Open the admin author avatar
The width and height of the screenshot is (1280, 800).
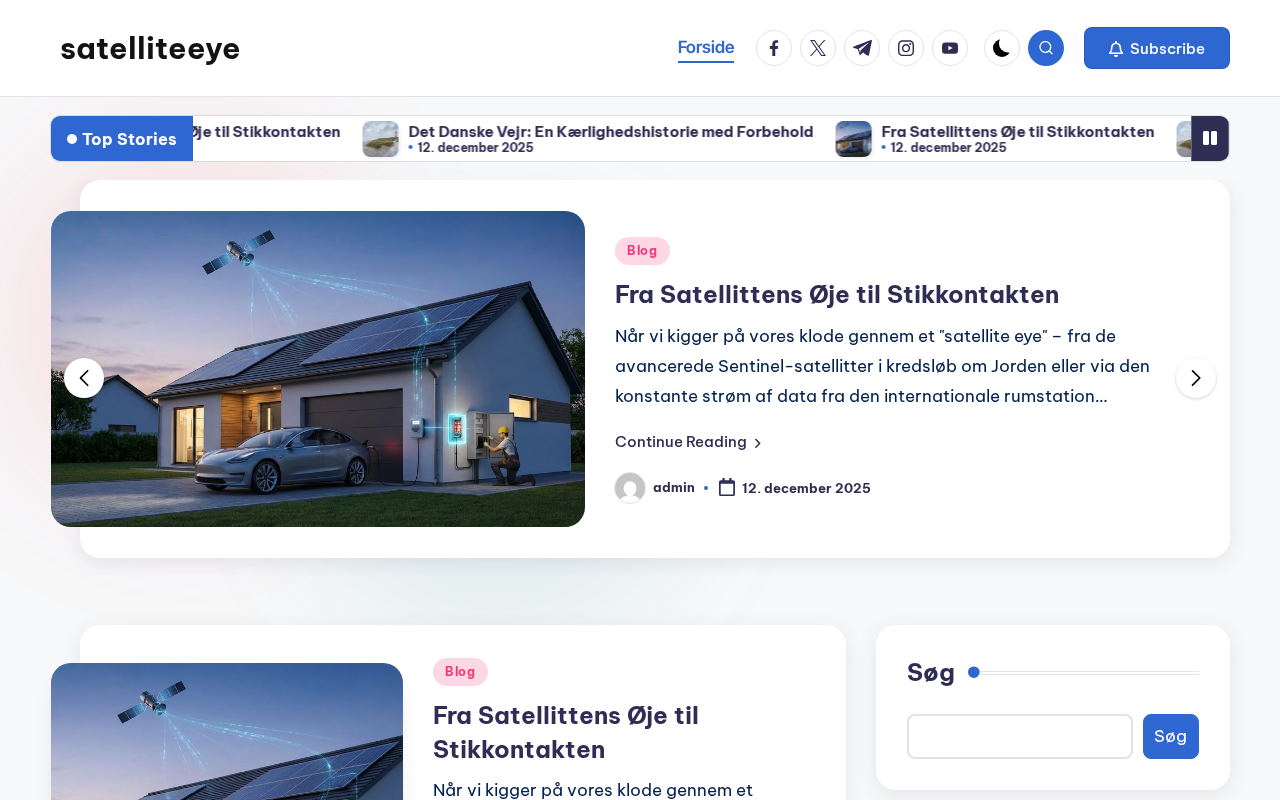coord(630,488)
